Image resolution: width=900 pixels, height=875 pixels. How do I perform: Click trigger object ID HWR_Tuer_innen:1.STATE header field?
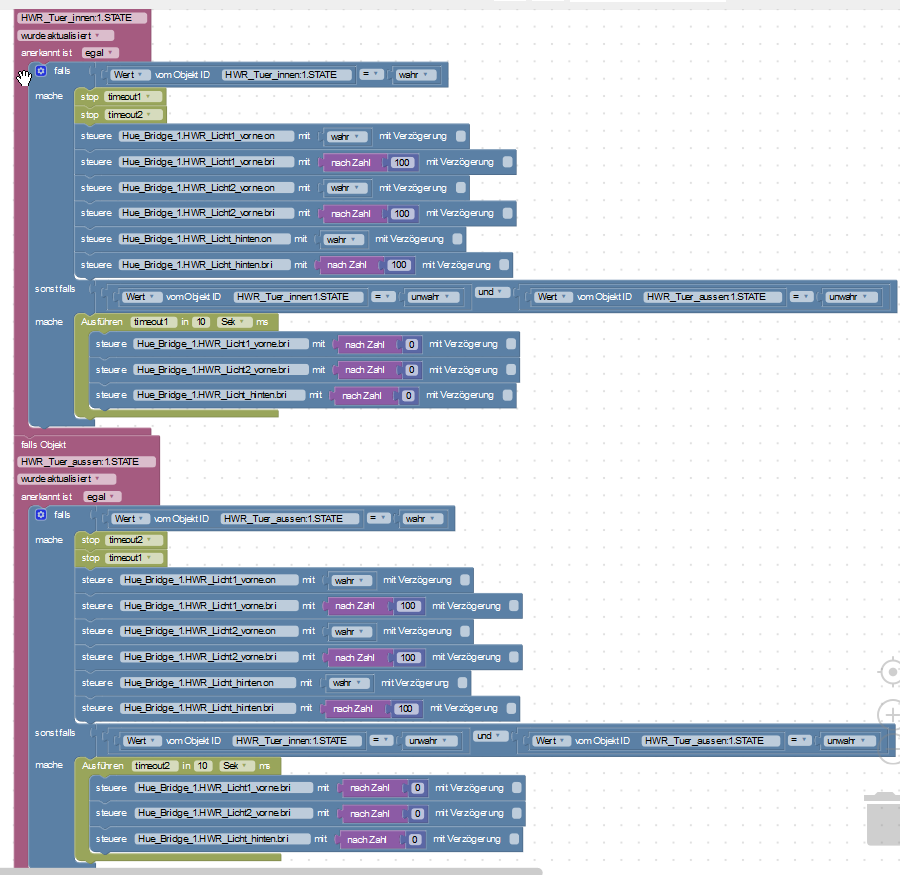[x=82, y=18]
